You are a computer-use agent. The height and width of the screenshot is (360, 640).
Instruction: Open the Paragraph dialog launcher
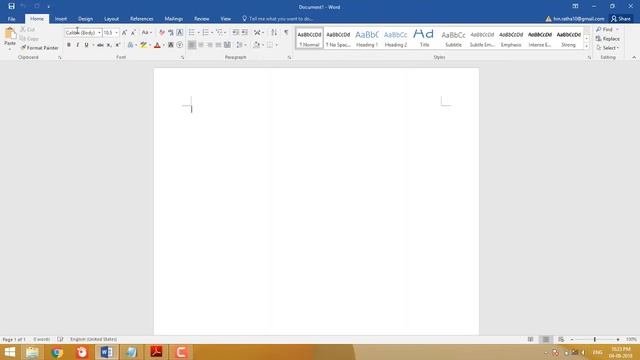pos(289,58)
